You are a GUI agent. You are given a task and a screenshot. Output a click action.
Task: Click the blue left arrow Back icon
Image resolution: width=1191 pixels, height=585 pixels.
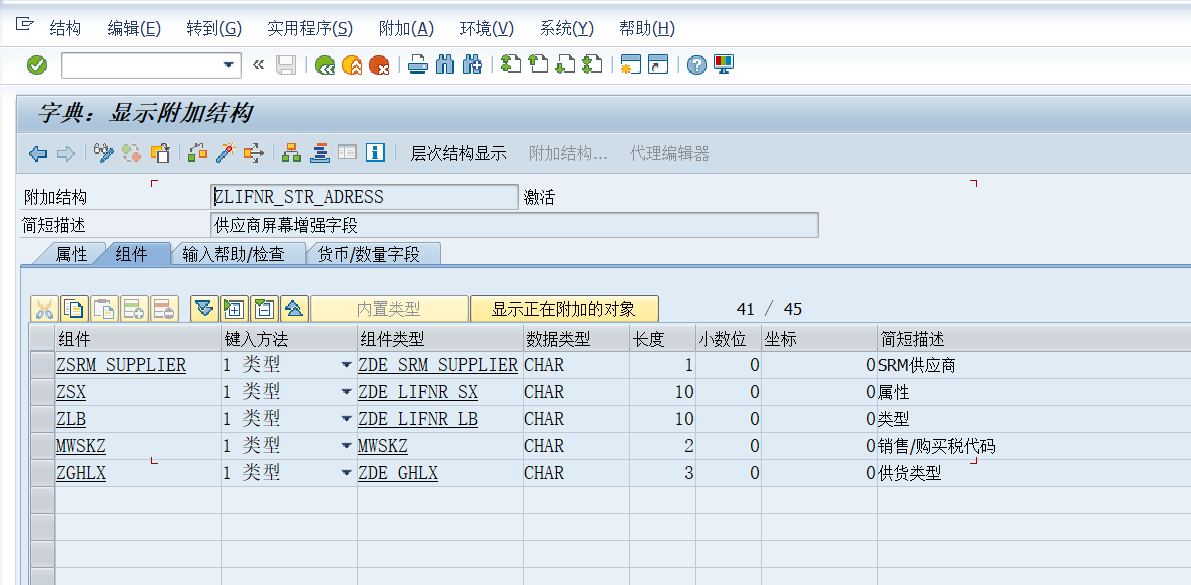(x=38, y=153)
